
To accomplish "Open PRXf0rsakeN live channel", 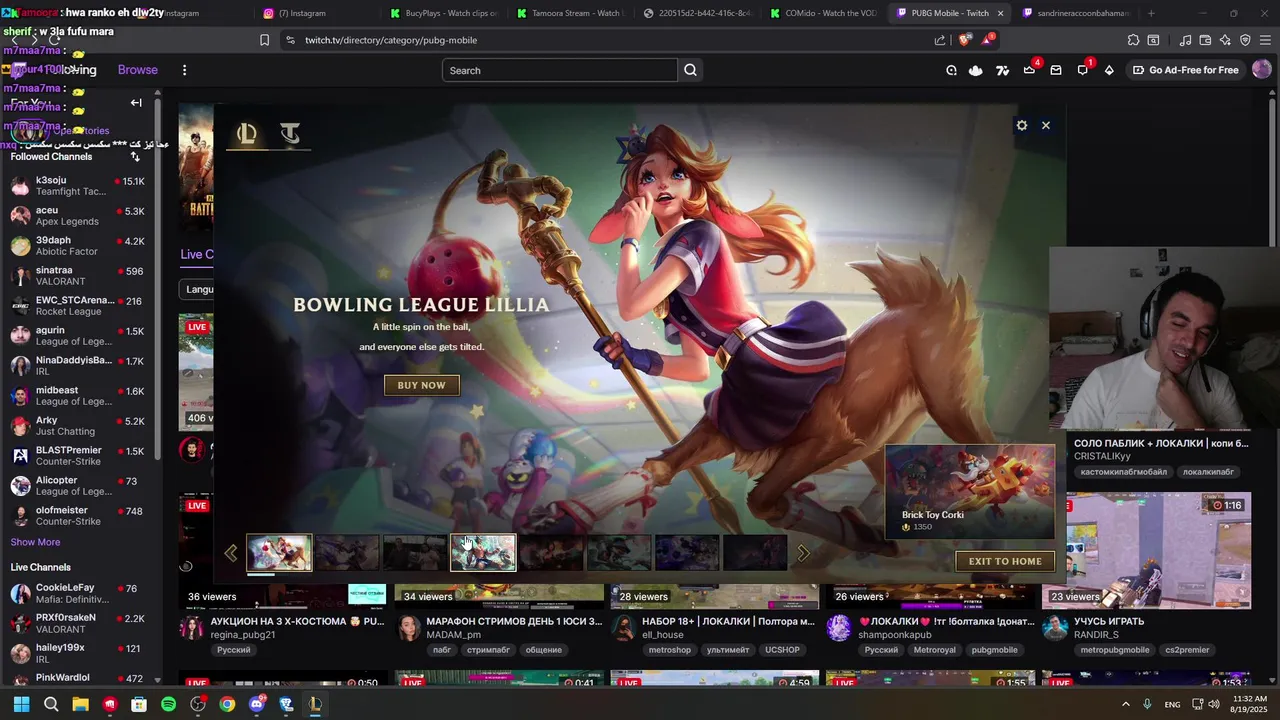I will tap(78, 624).
